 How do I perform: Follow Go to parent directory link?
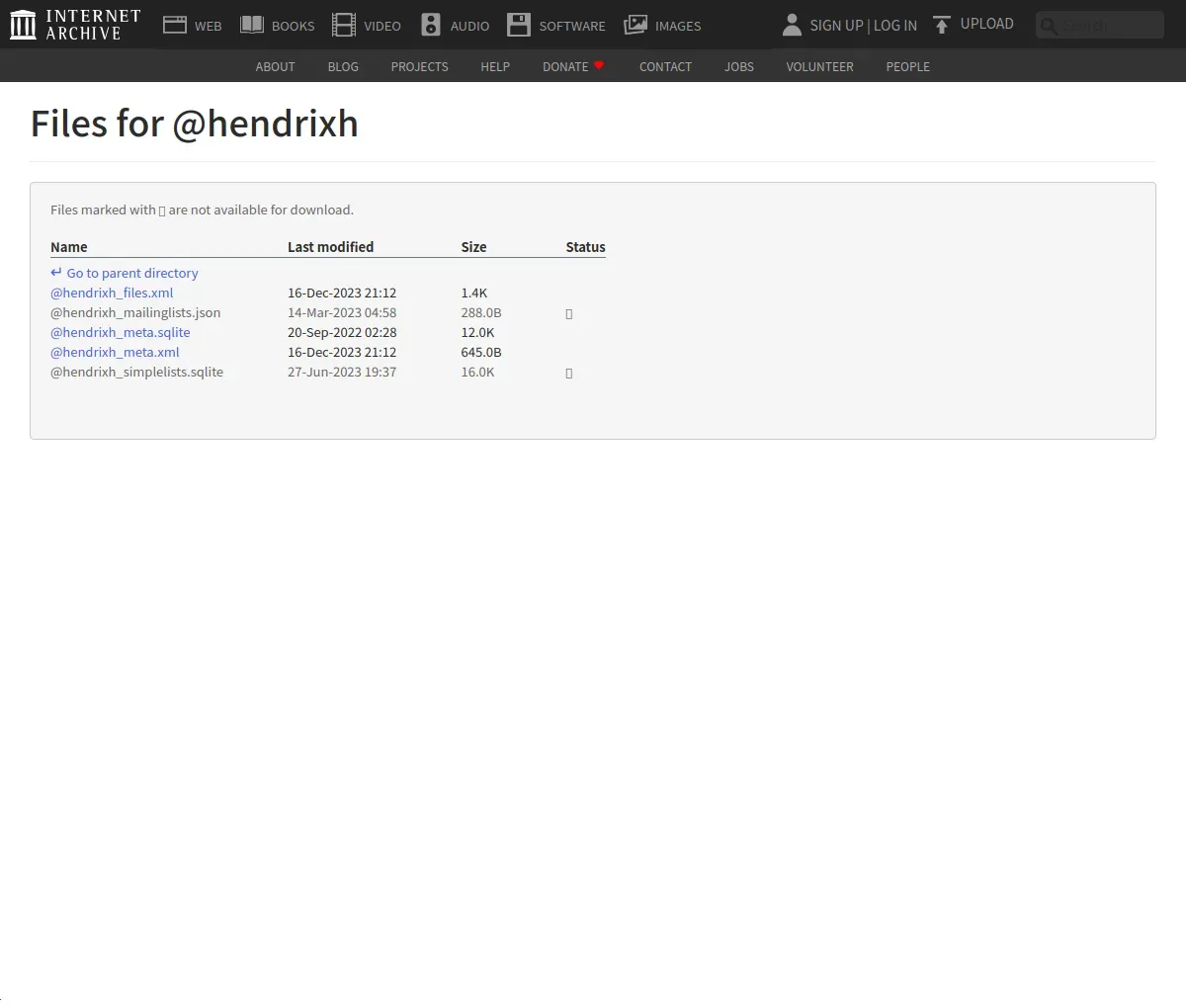pyautogui.click(x=132, y=273)
